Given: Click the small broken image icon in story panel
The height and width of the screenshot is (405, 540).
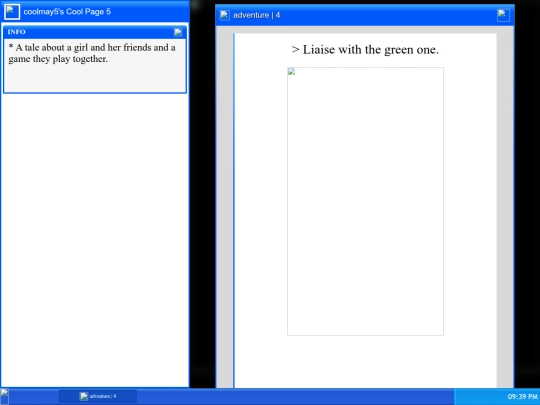Looking at the screenshot, I should coord(292,72).
